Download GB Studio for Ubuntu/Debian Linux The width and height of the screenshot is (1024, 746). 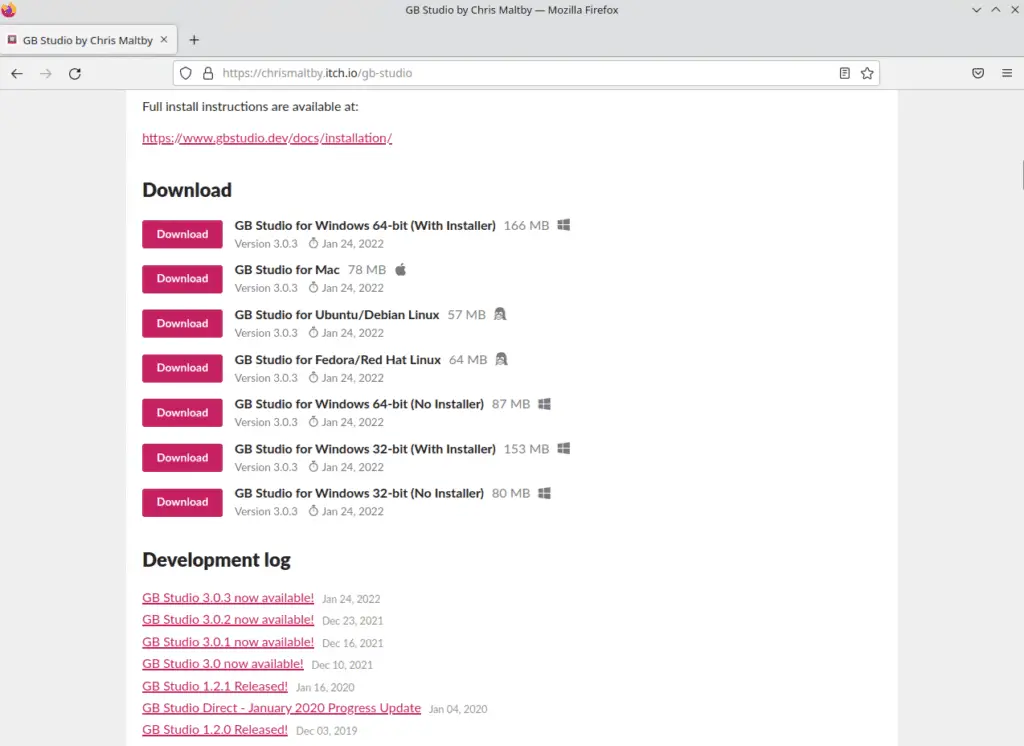click(182, 323)
